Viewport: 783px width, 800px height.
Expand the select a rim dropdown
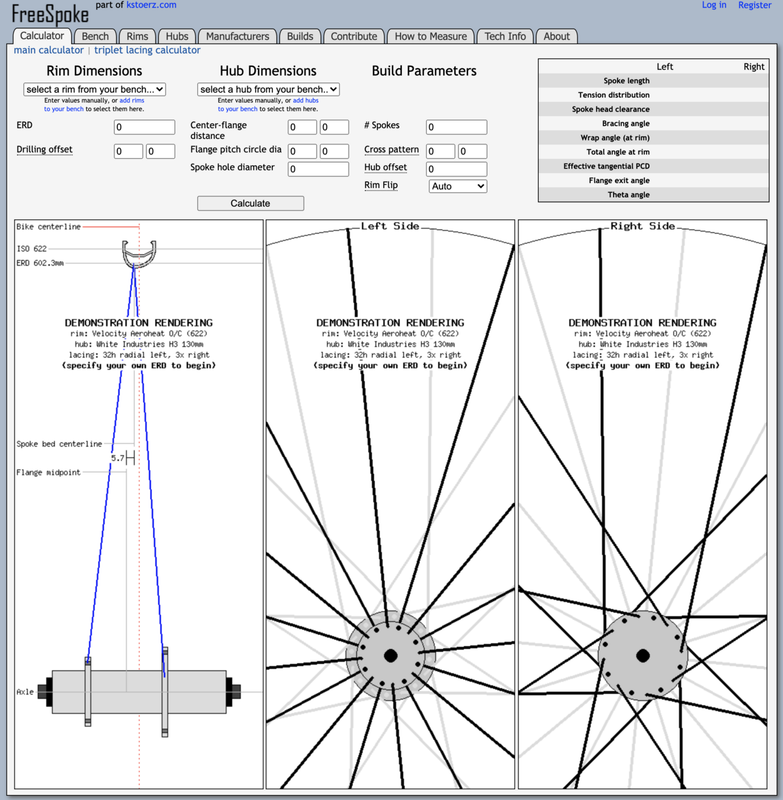tap(94, 89)
